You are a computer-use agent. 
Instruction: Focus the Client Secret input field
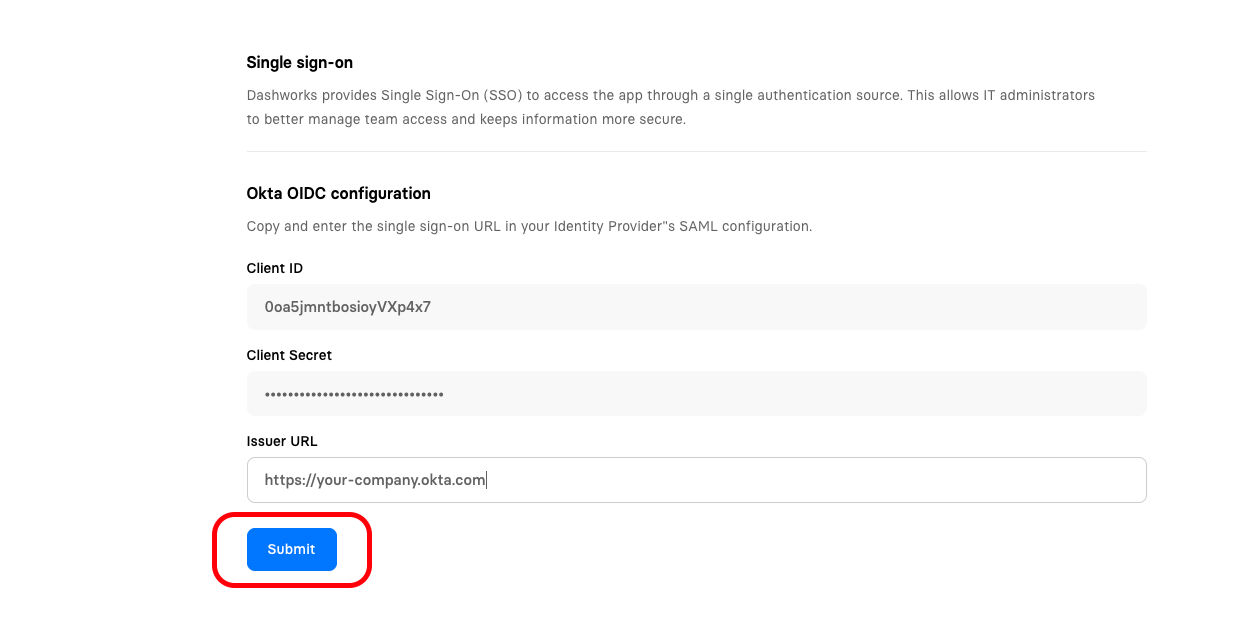(696, 394)
